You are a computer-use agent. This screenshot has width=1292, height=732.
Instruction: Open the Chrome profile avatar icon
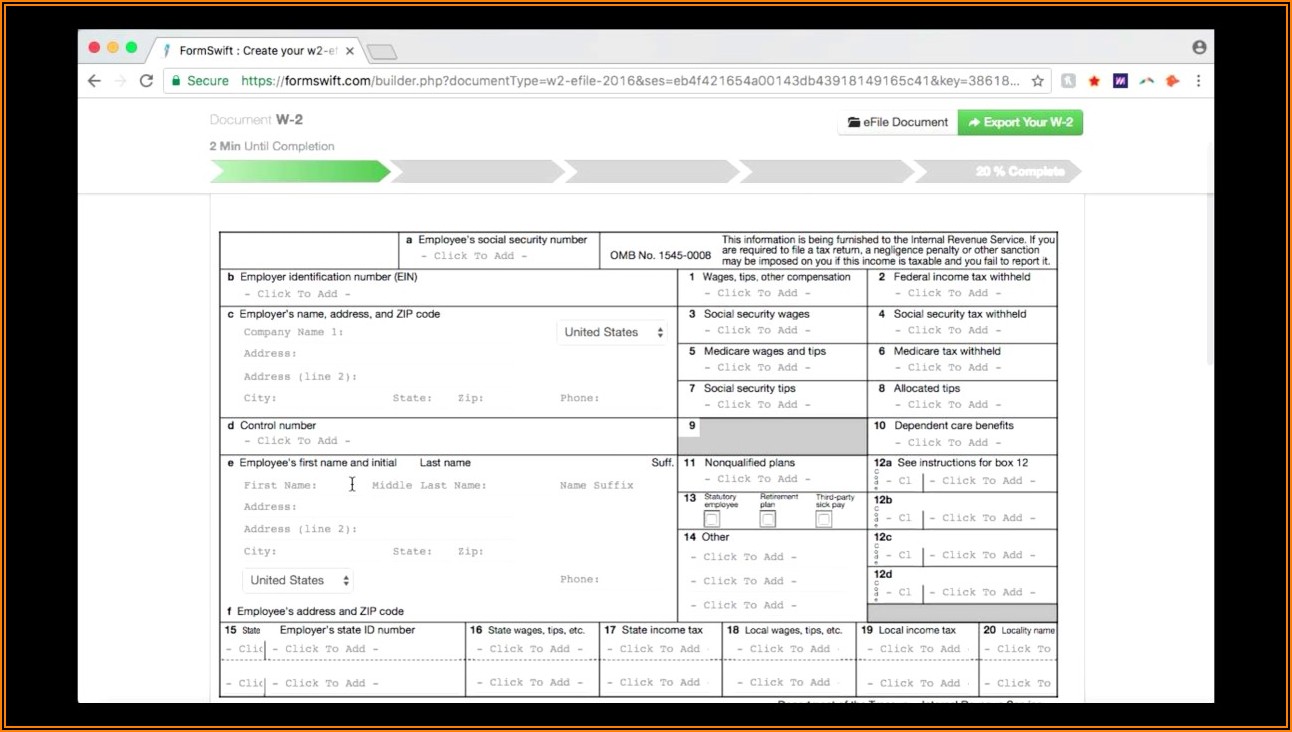1199,47
